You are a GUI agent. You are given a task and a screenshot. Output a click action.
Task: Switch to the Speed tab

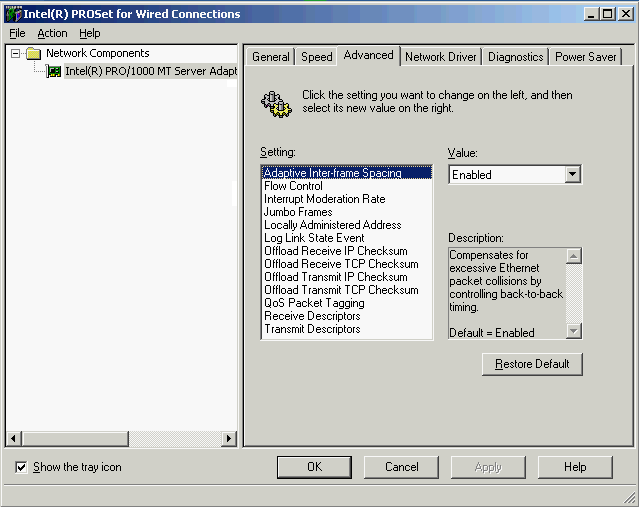pyautogui.click(x=317, y=57)
